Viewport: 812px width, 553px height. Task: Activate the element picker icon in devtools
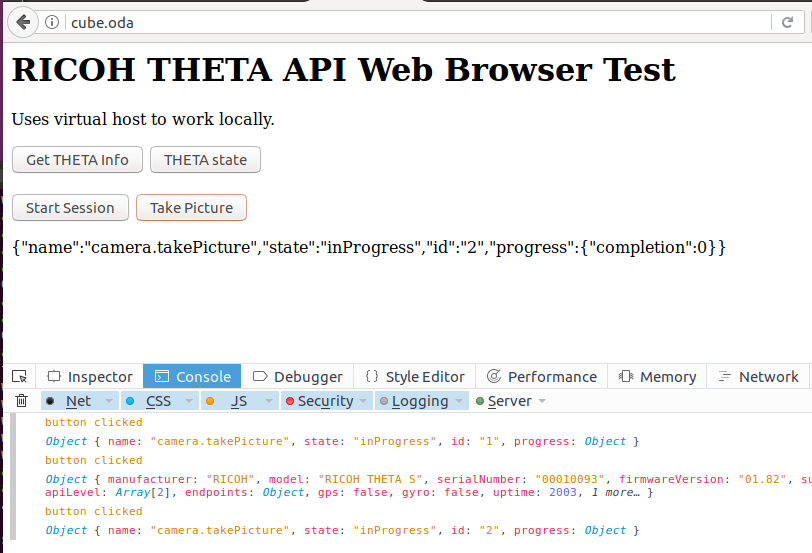click(20, 376)
